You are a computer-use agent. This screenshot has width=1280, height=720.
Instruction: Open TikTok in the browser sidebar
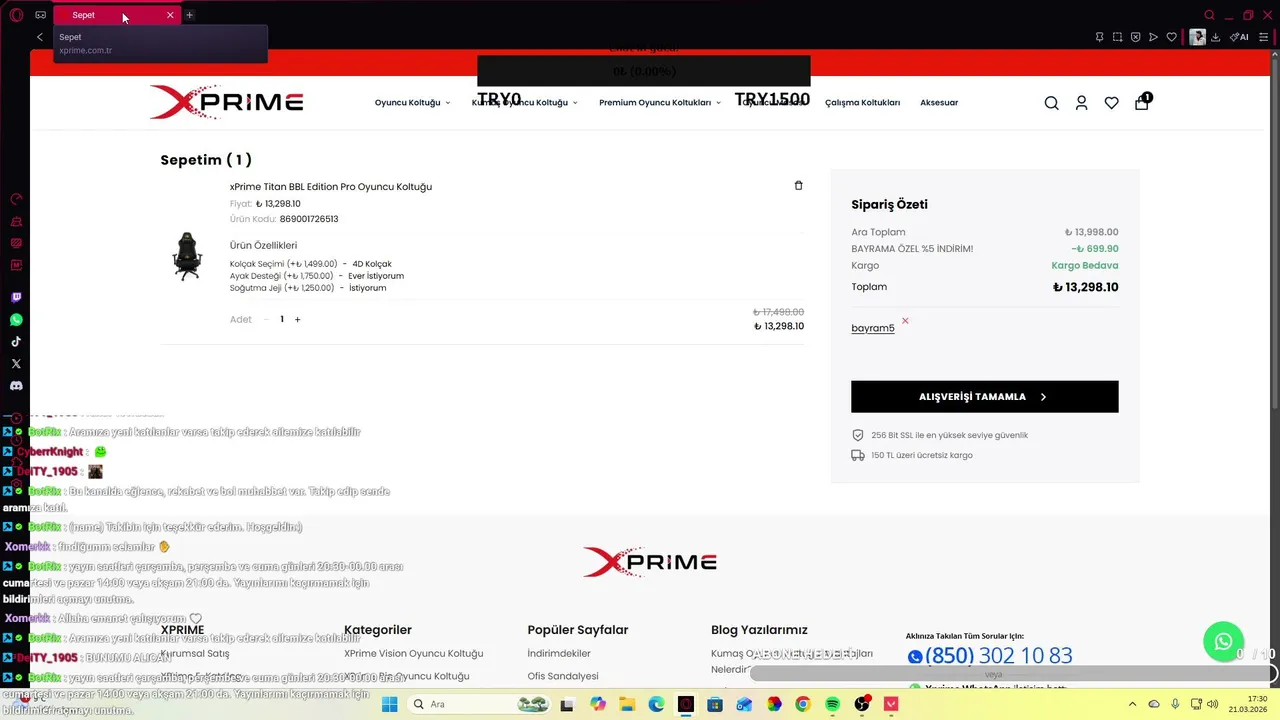tap(16, 342)
